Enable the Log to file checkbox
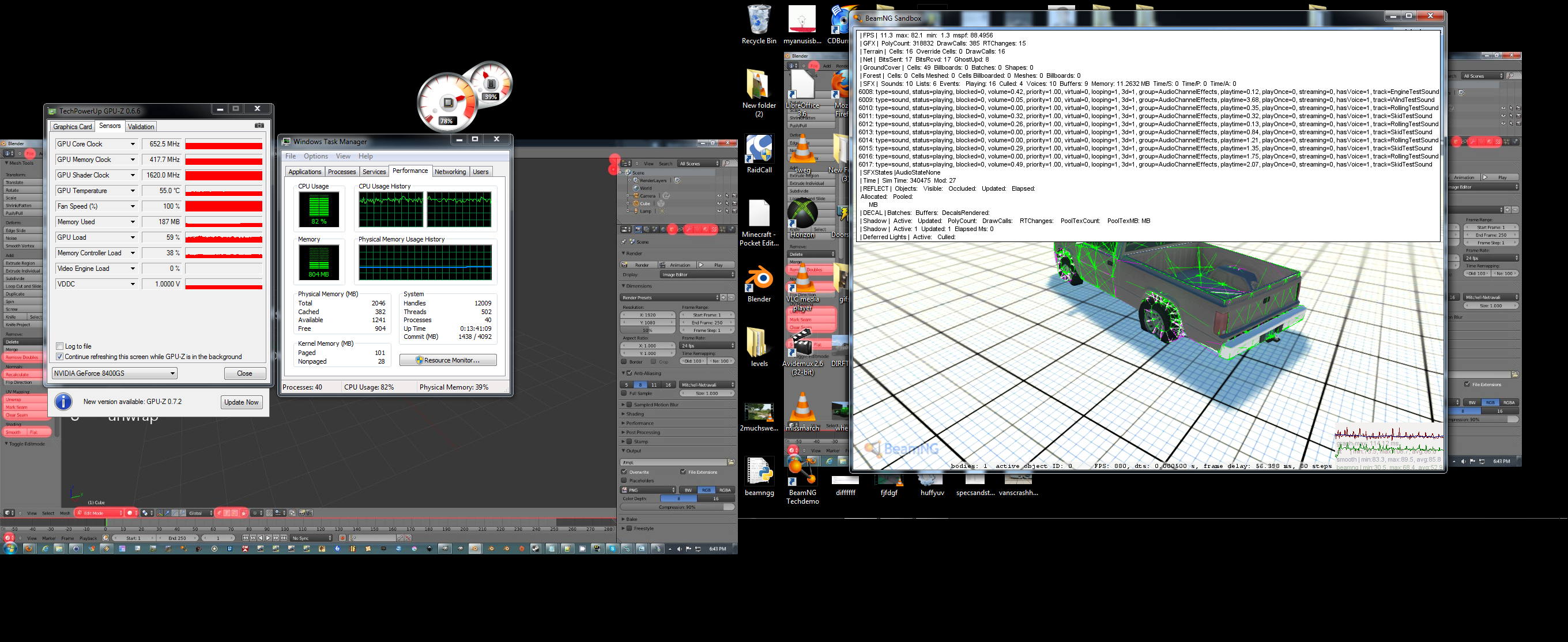This screenshot has width=1568, height=642. click(x=59, y=346)
